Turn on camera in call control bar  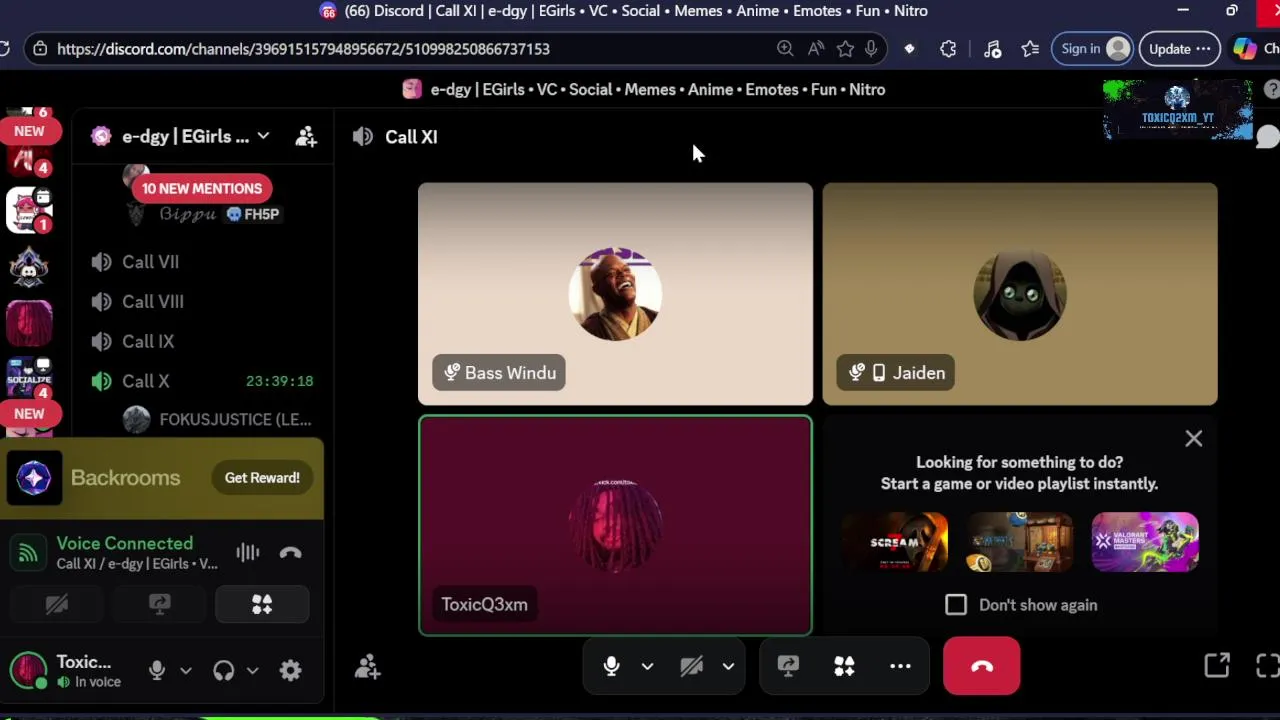[x=691, y=666]
